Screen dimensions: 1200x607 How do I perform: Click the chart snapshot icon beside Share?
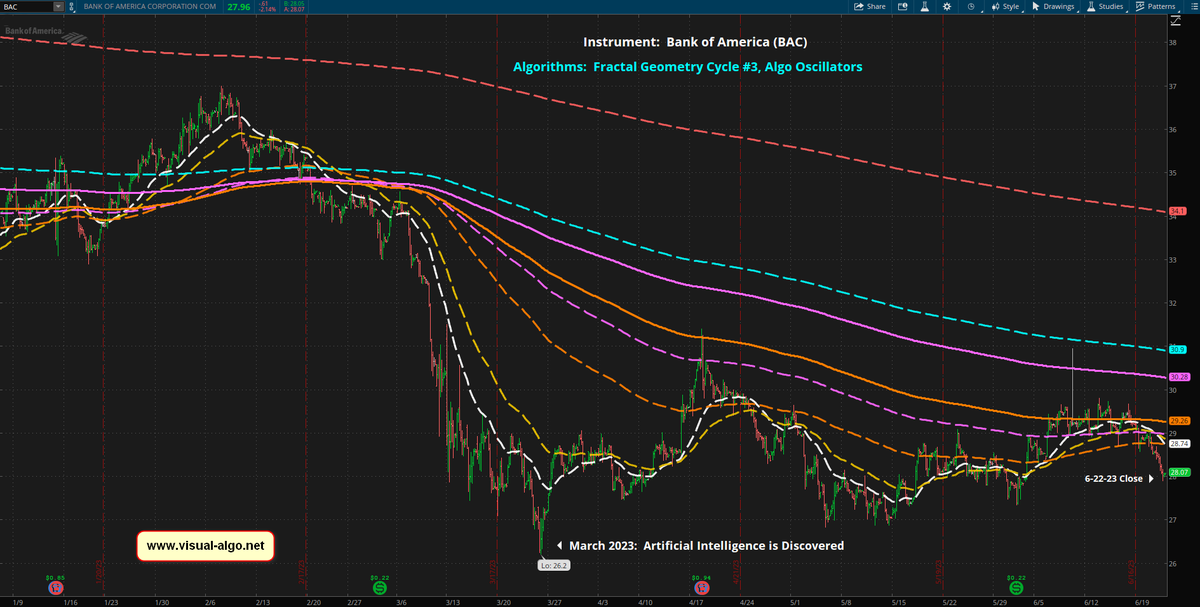pyautogui.click(x=902, y=6)
